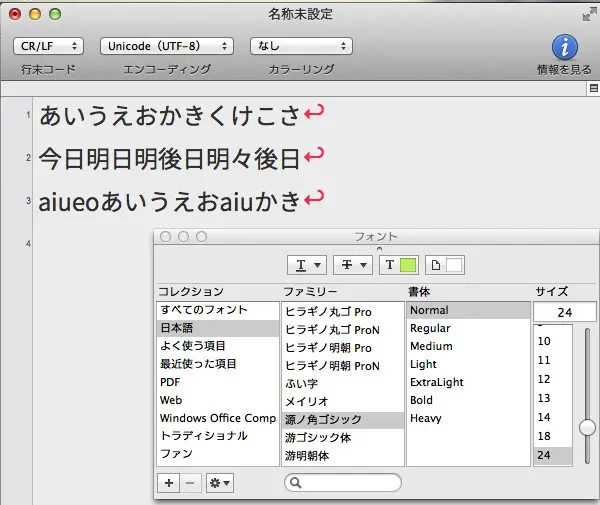The height and width of the screenshot is (505, 600).
Task: Click the font size field showing 24
Action: (x=564, y=312)
